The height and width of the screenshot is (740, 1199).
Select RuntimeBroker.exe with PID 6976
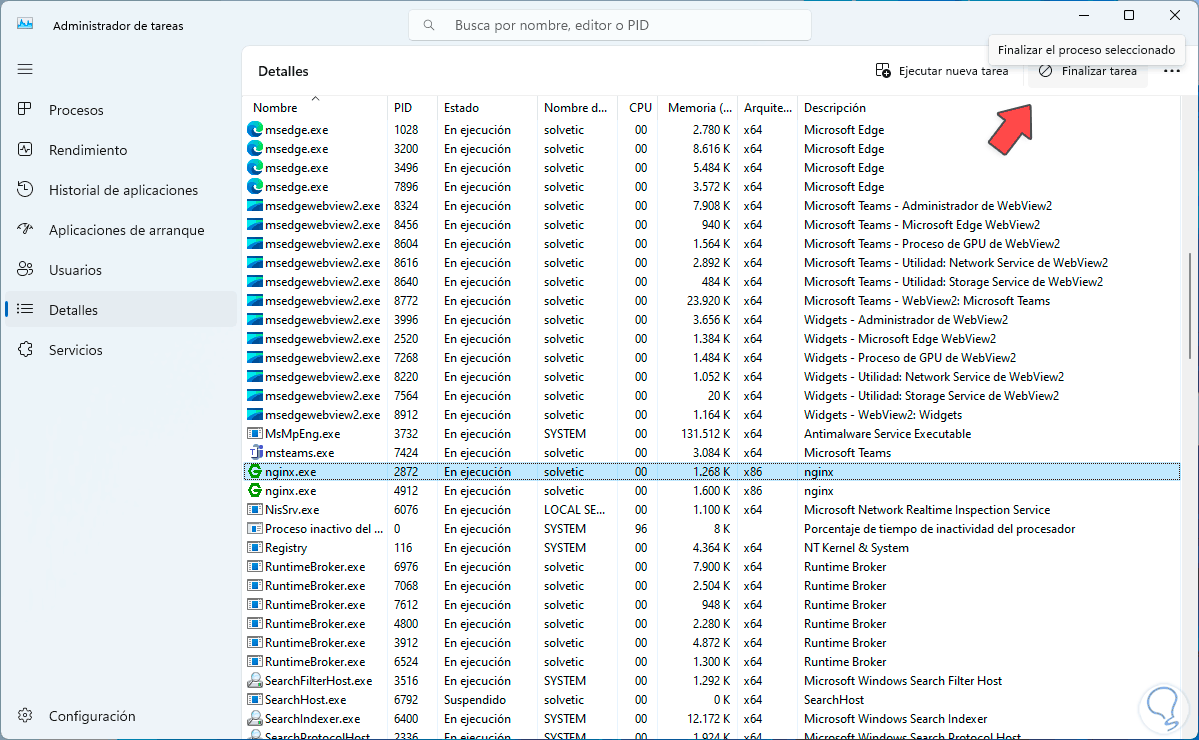pyautogui.click(x=712, y=566)
